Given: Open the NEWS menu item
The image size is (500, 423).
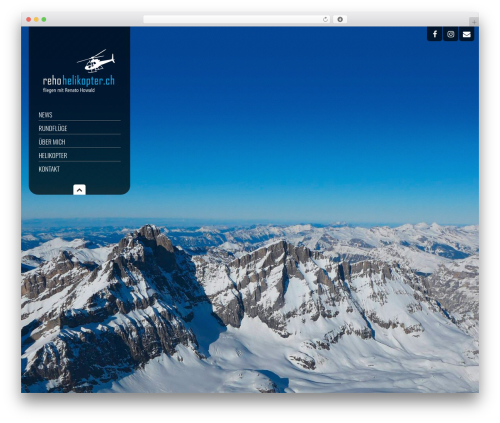Looking at the screenshot, I should (45, 115).
